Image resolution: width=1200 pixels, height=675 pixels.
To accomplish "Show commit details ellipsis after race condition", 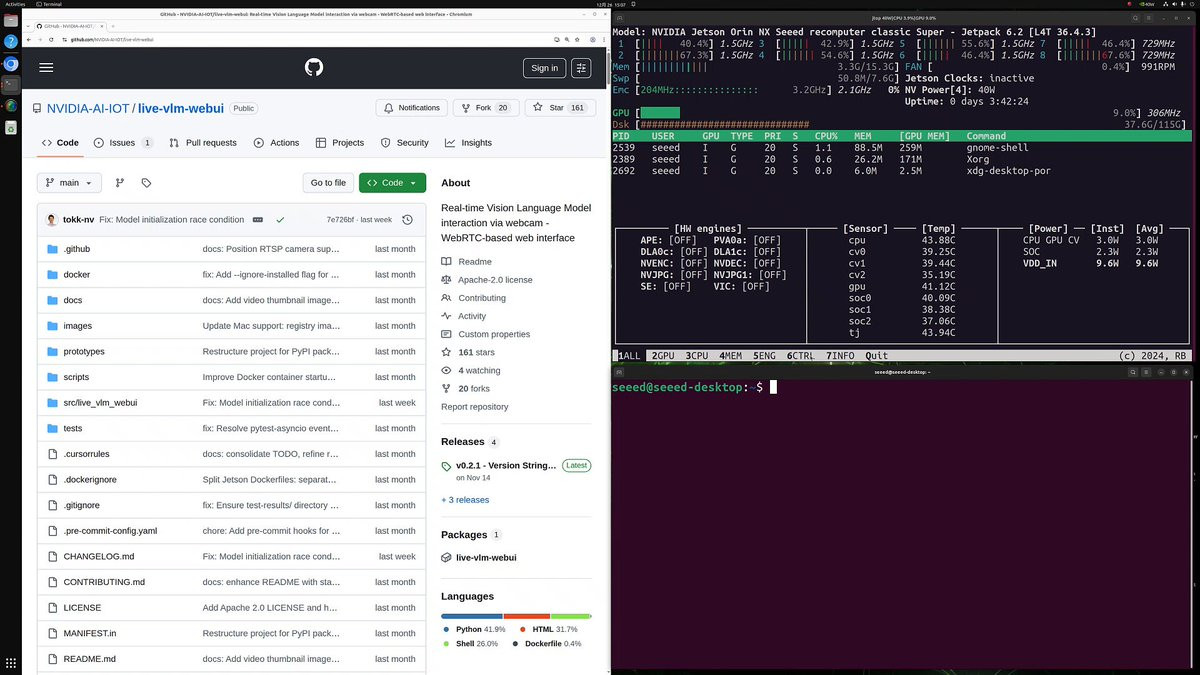I will tap(258, 220).
